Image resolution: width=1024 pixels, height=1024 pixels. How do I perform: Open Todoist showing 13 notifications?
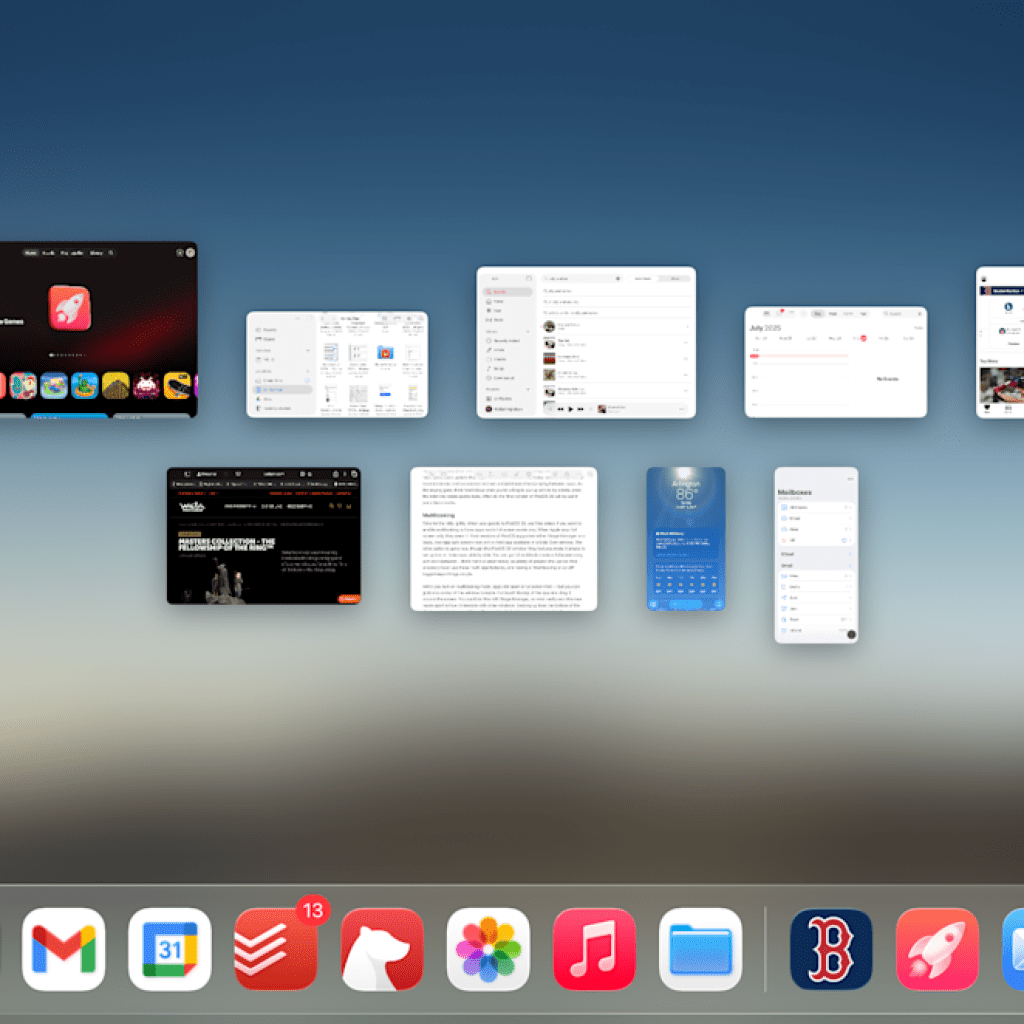click(x=276, y=949)
